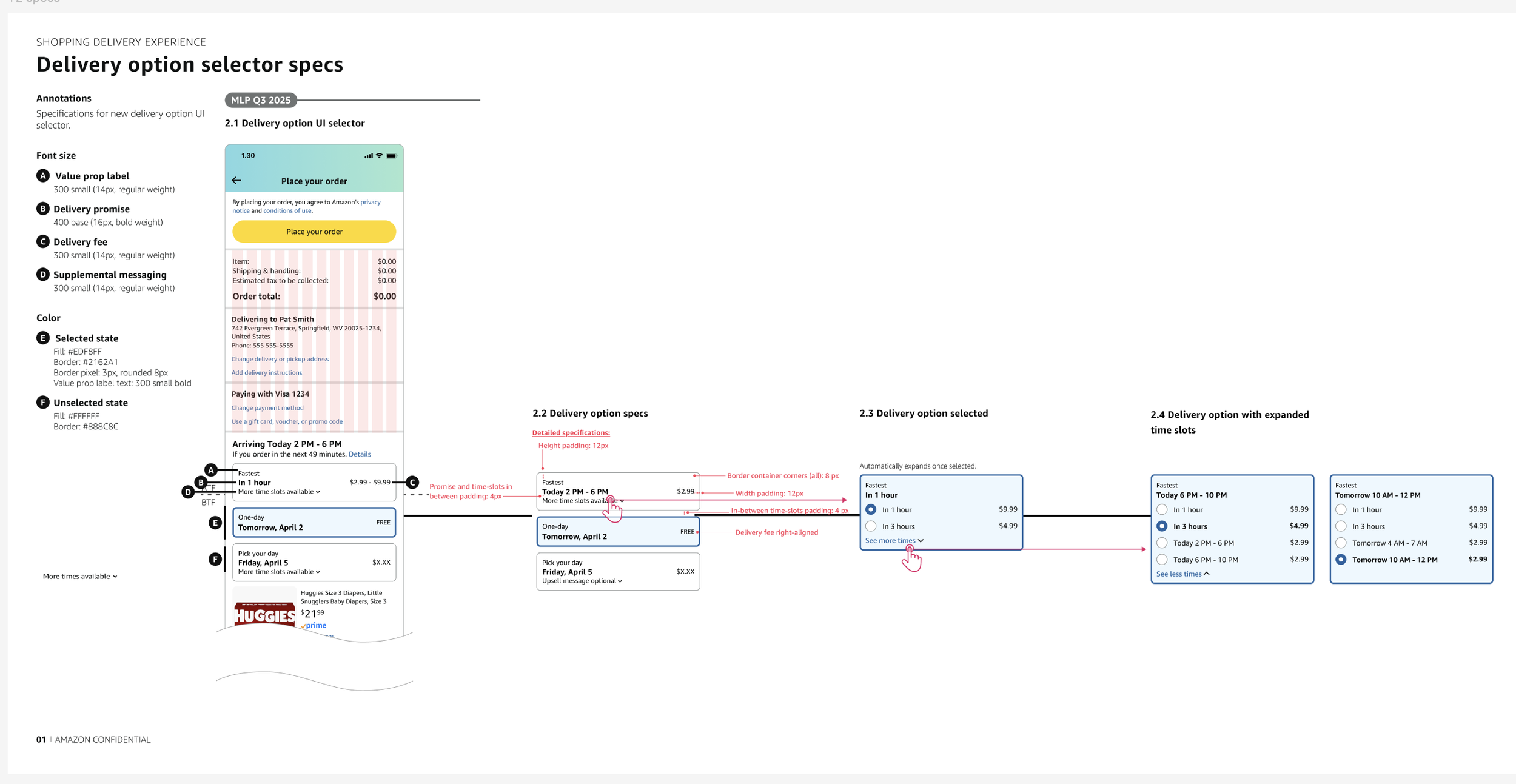Screen dimensions: 1516x784
Task: Click annotation marker A beside Fastest label
Action: point(210,470)
